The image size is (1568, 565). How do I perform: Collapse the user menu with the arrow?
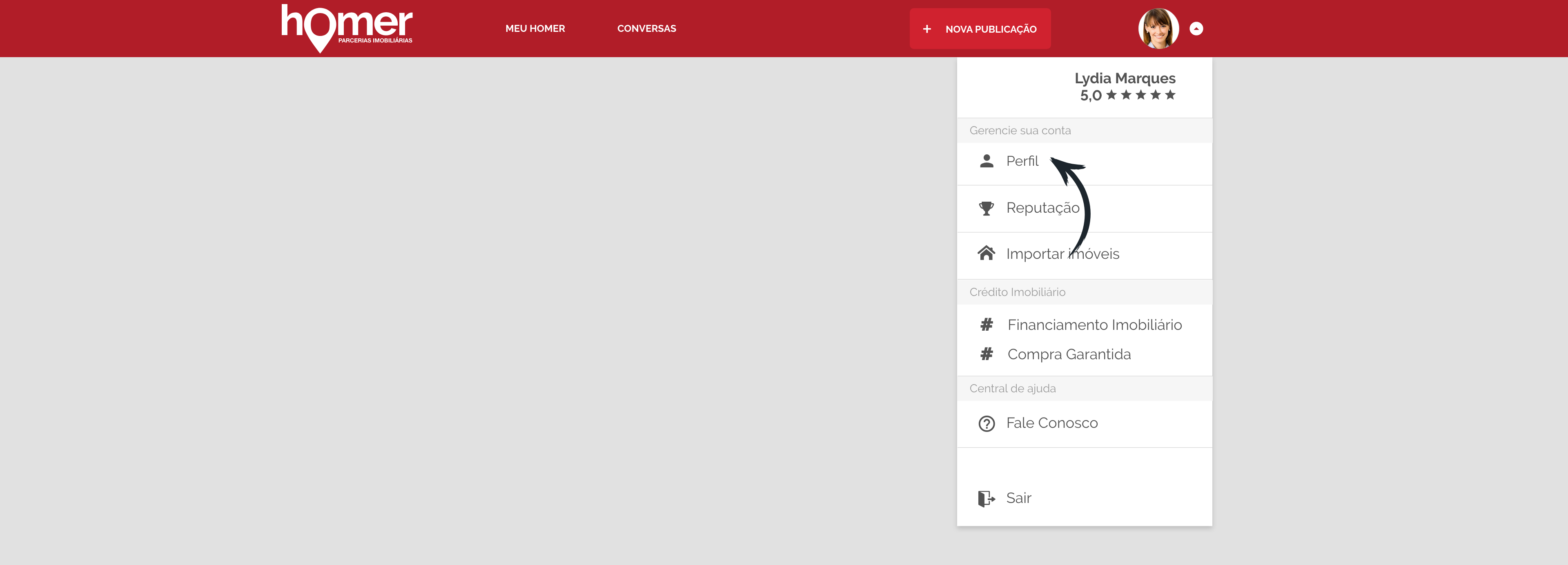coord(1196,29)
